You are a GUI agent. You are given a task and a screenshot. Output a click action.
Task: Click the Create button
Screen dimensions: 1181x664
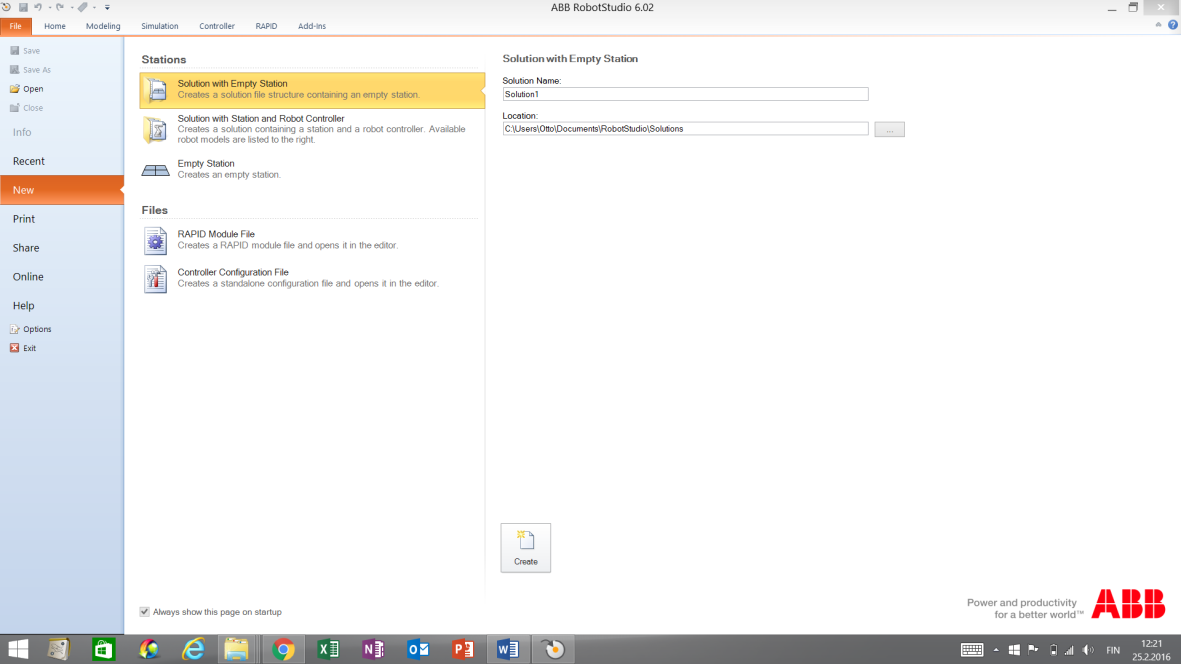(526, 548)
